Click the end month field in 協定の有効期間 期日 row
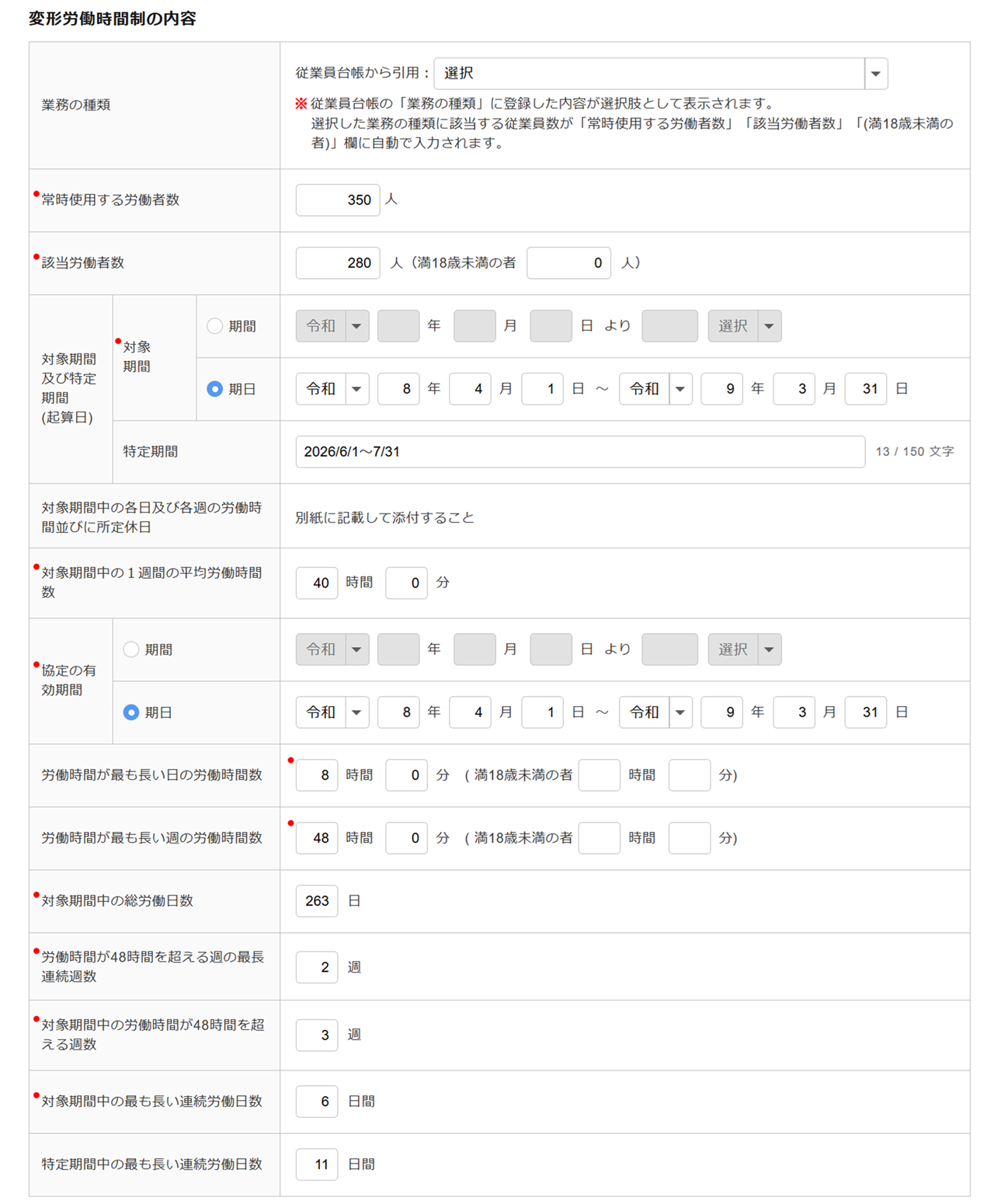Viewport: 994px width, 1204px height. (794, 712)
